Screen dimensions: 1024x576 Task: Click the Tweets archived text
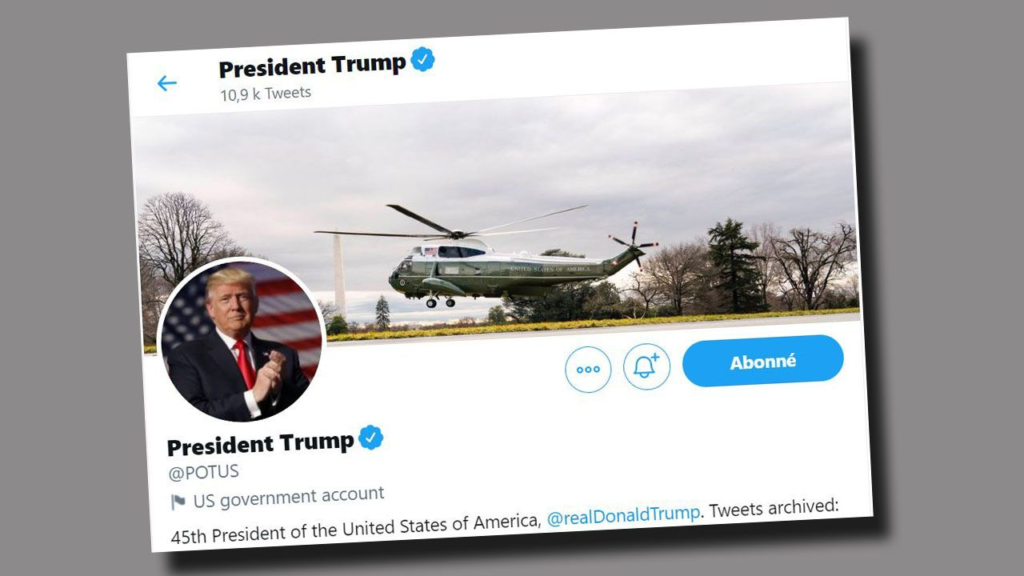pos(774,508)
